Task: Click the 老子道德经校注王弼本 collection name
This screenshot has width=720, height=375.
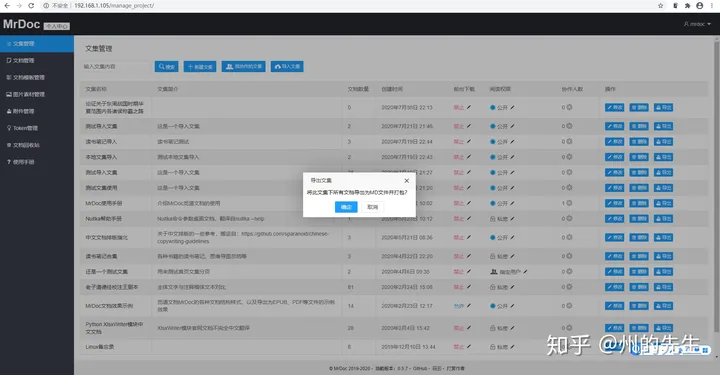Action: (x=112, y=287)
